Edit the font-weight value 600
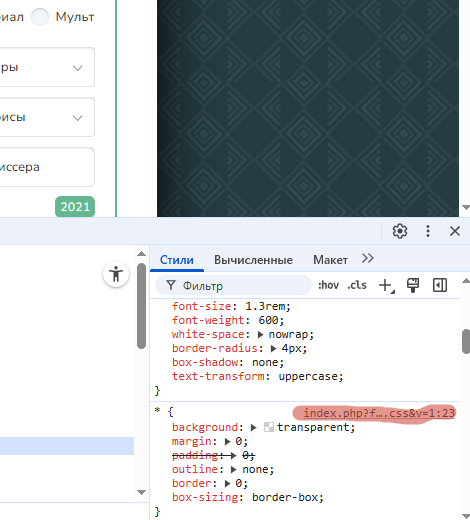The height and width of the screenshot is (520, 470). [268, 320]
